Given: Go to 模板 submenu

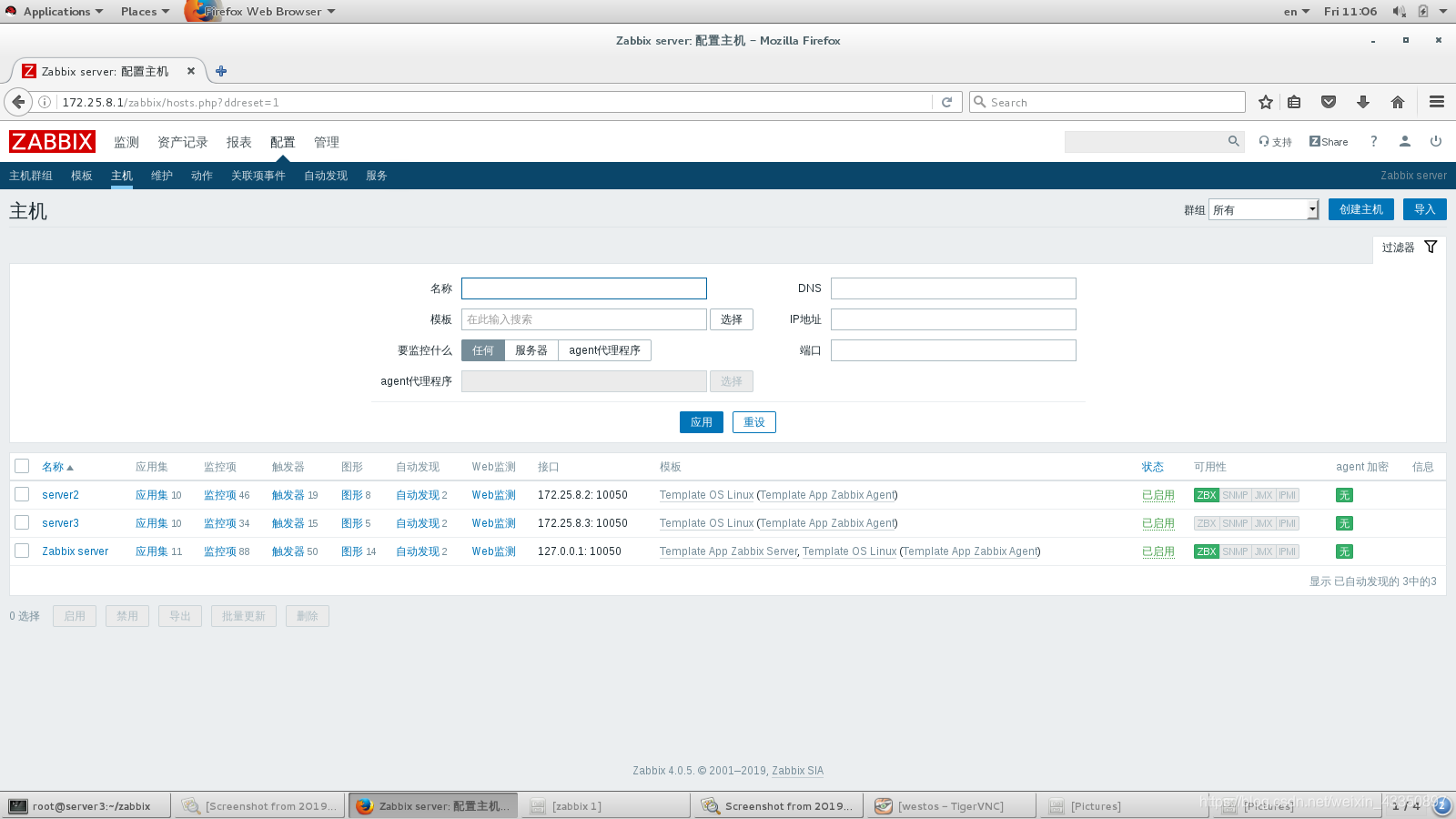Looking at the screenshot, I should pyautogui.click(x=82, y=176).
